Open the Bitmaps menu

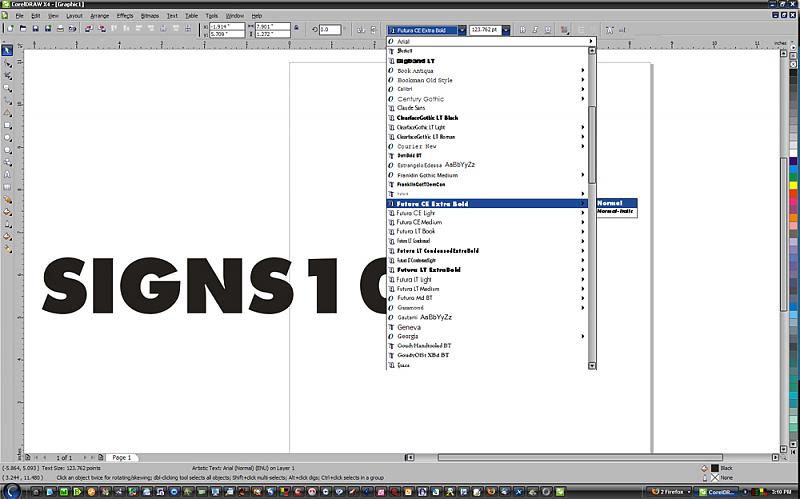click(150, 16)
